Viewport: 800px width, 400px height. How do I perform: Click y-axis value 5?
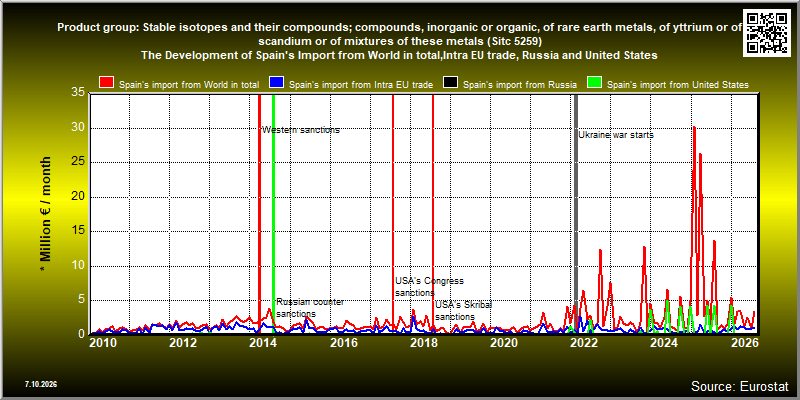82,300
